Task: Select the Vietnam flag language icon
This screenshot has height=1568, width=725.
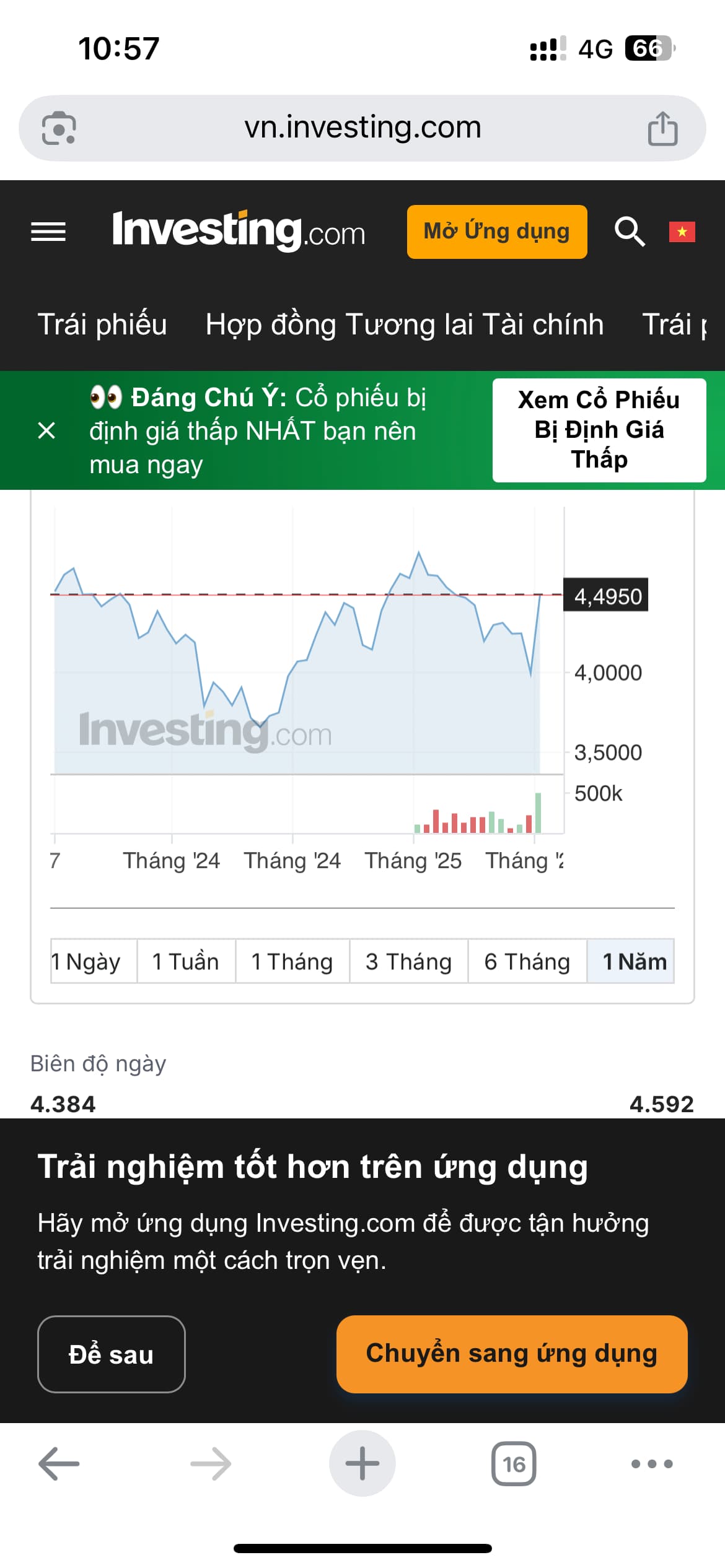Action: point(682,232)
